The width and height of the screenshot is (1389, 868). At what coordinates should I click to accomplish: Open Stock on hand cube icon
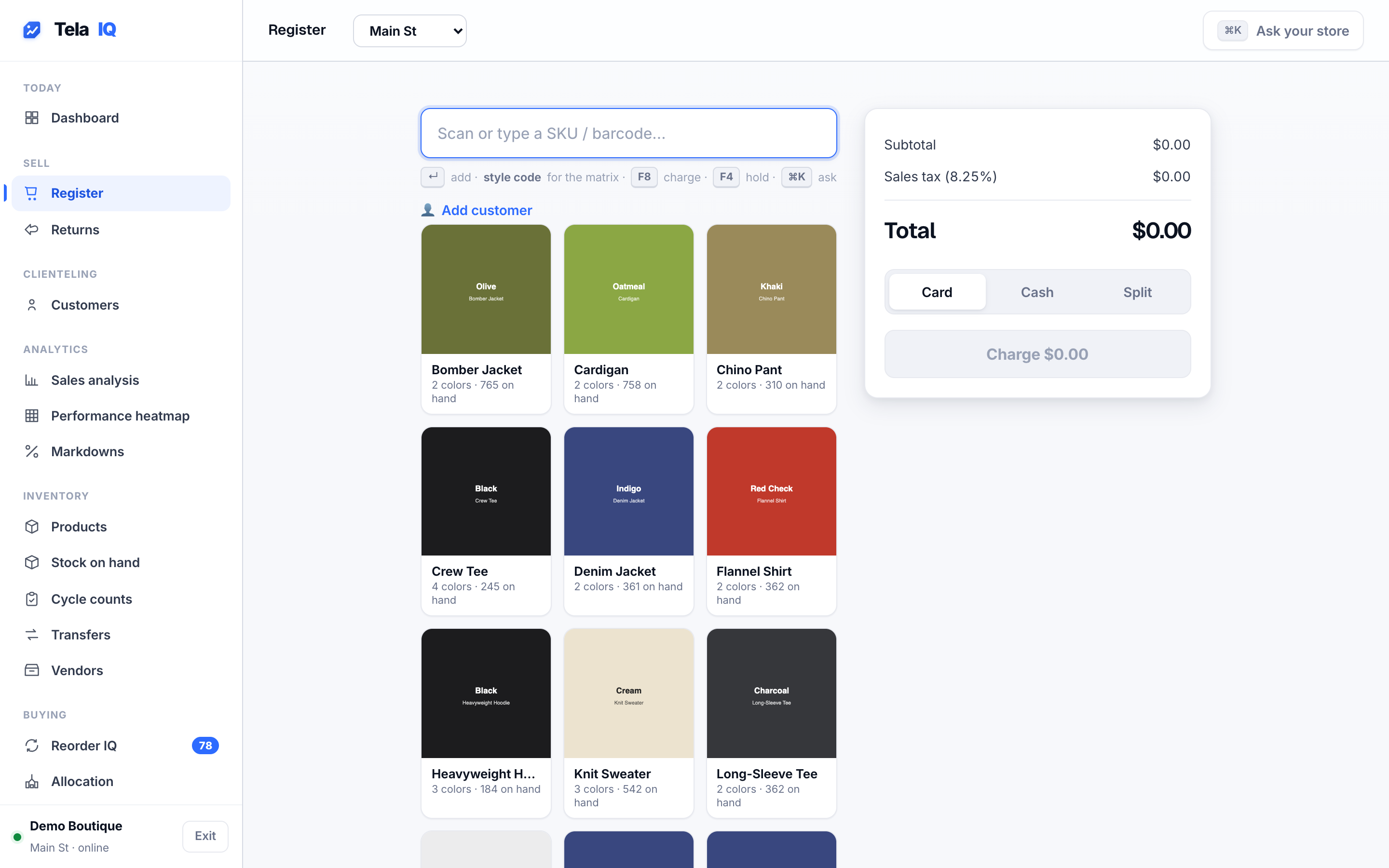(x=31, y=563)
